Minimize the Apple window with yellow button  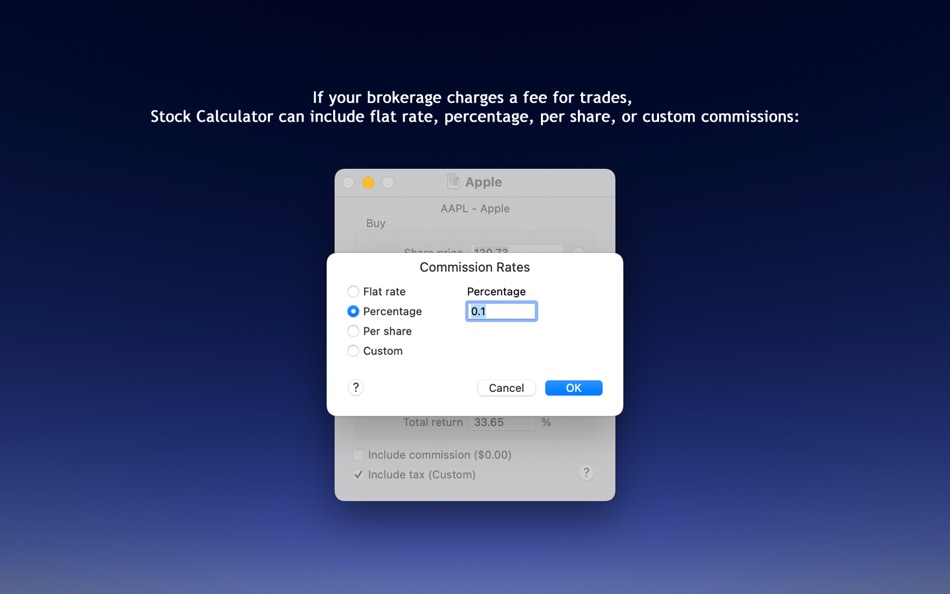coord(368,182)
